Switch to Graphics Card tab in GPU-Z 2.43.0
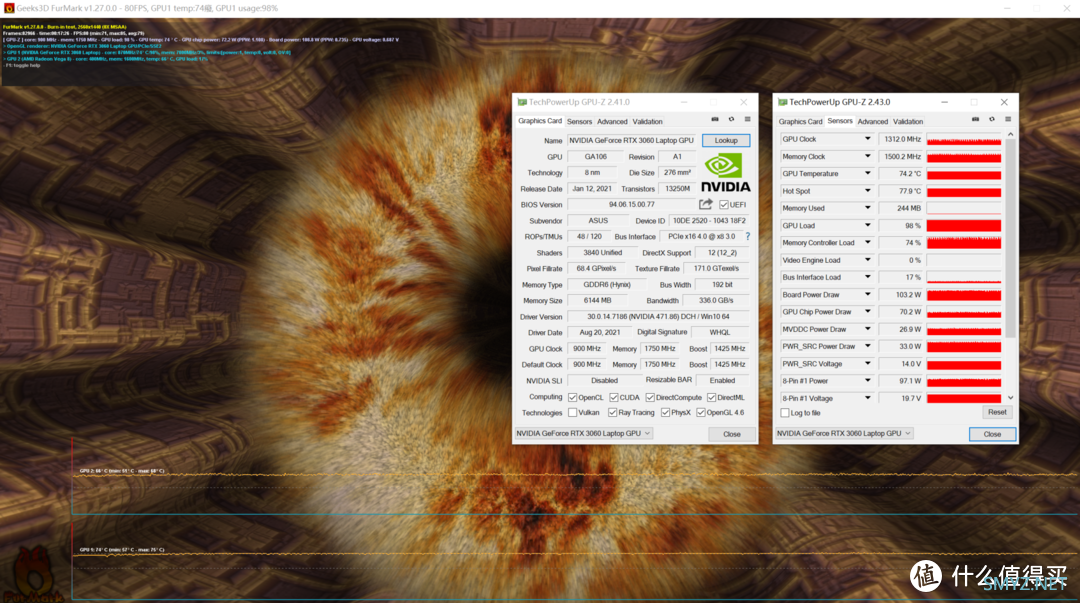Image resolution: width=1080 pixels, height=603 pixels. [800, 121]
